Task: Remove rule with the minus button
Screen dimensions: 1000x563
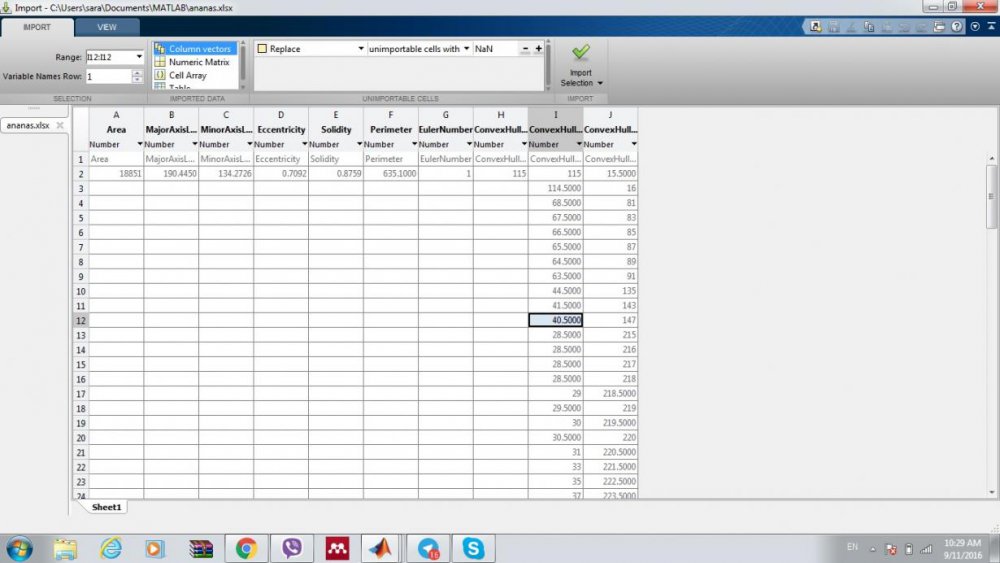Action: coord(525,48)
